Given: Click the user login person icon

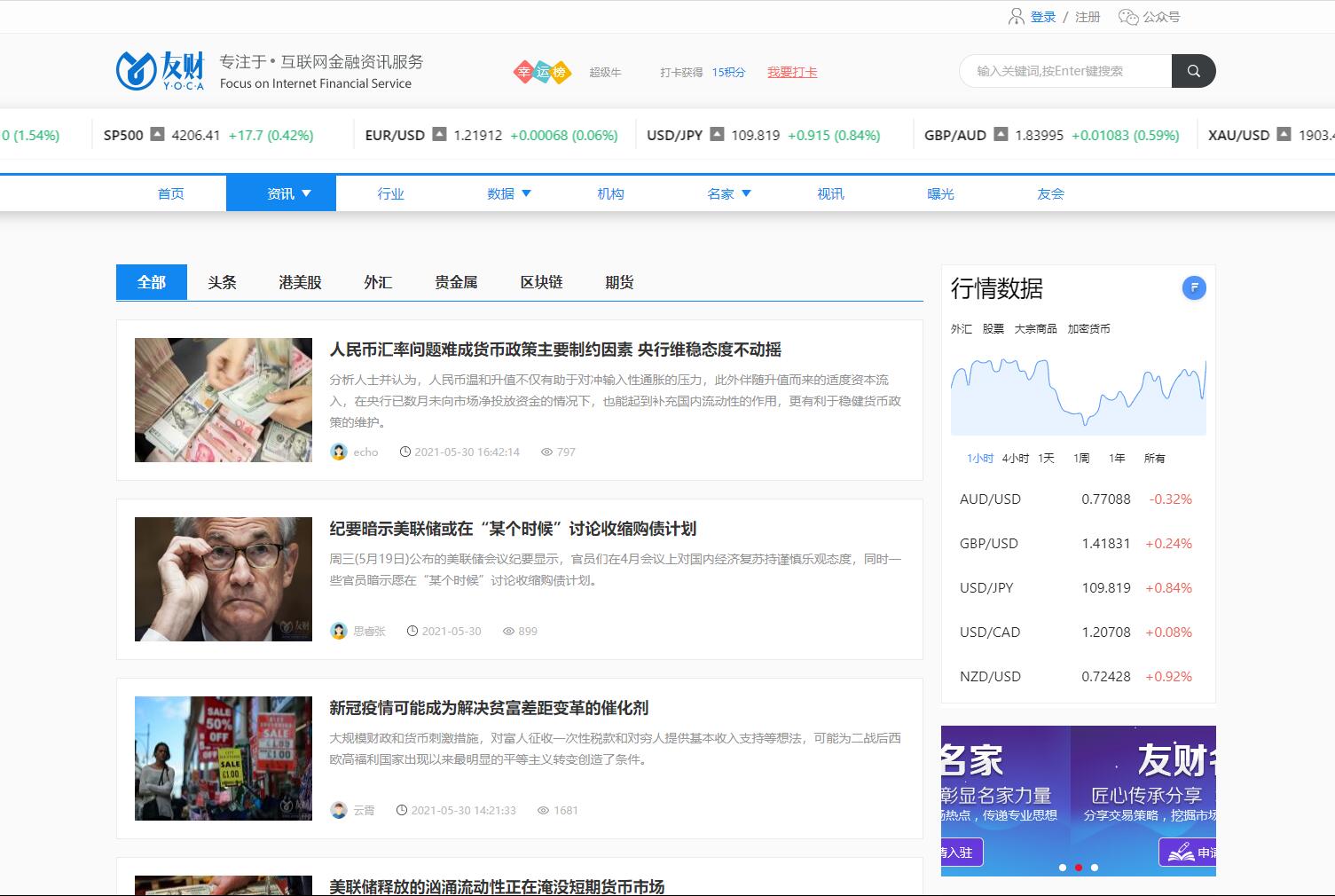Looking at the screenshot, I should (1017, 17).
